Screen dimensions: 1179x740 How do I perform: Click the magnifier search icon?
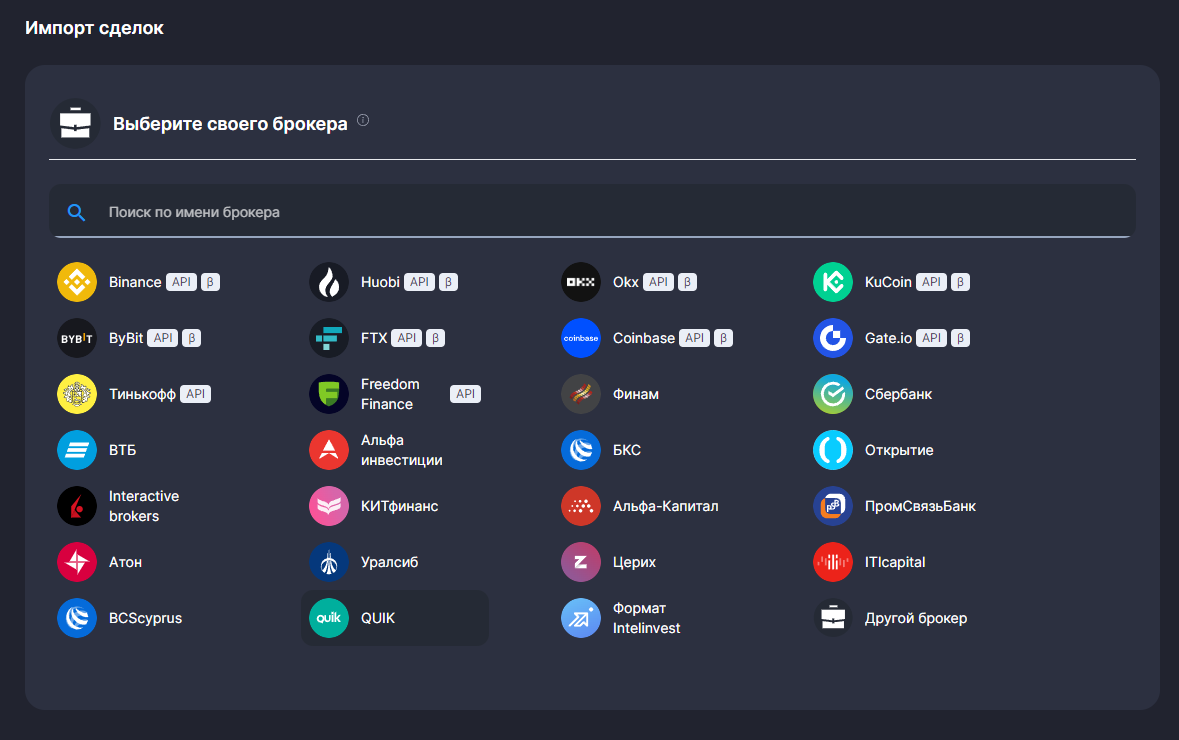(76, 212)
